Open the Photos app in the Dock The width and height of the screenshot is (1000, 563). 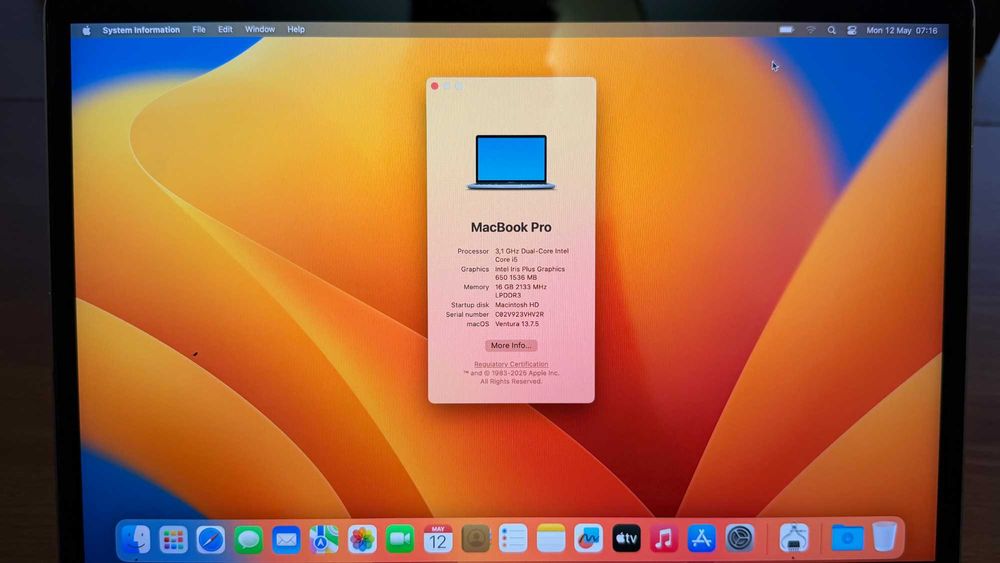362,539
